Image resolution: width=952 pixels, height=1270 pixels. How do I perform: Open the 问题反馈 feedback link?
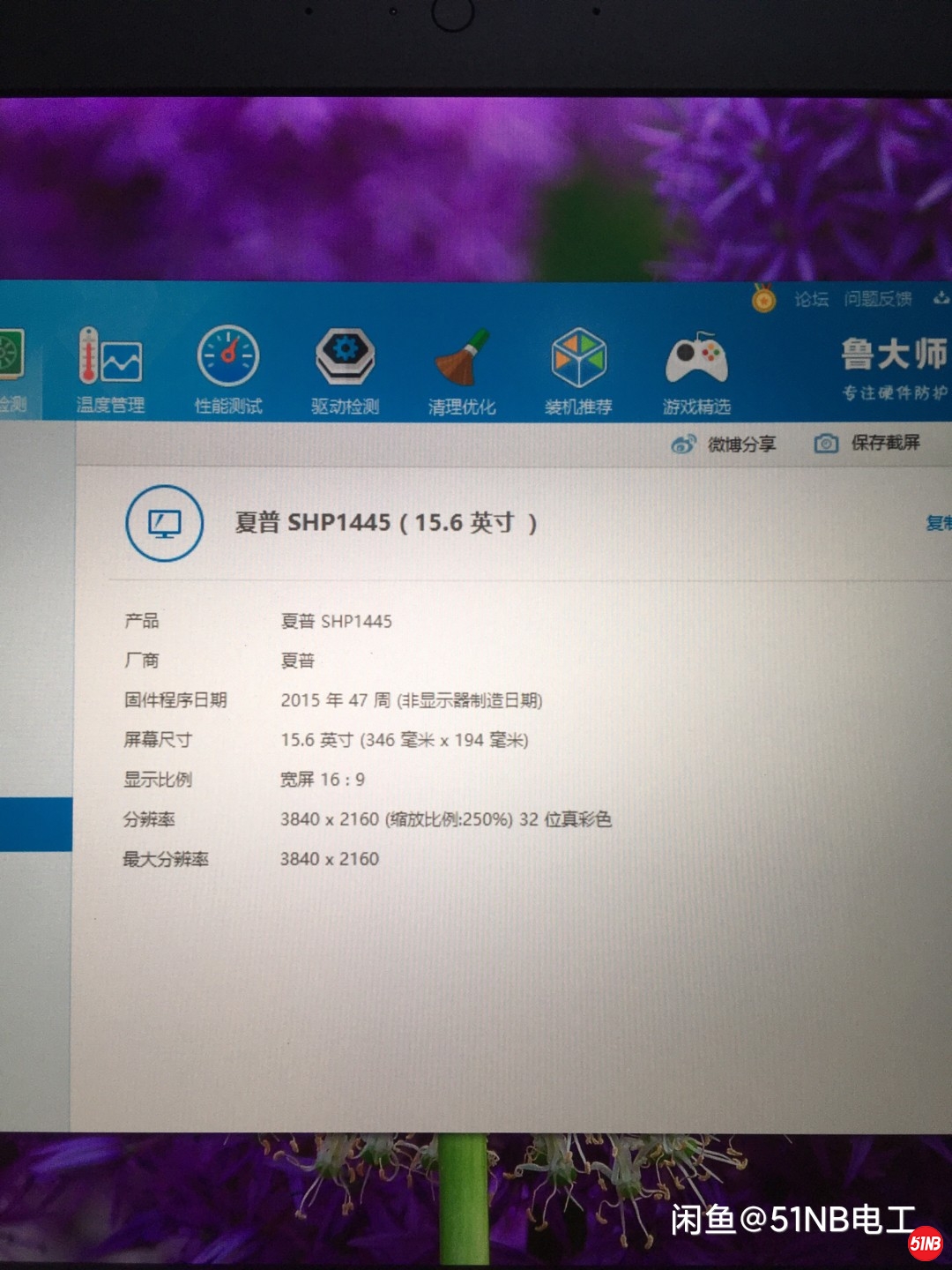coord(878,300)
